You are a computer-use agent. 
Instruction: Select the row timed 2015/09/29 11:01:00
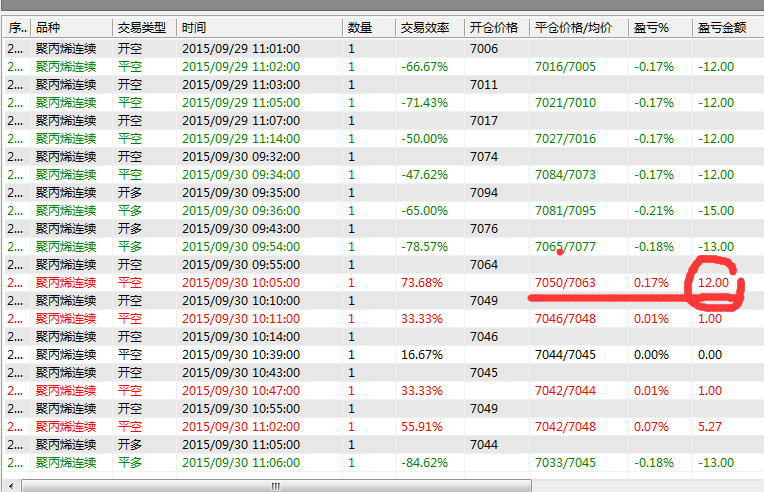(240, 48)
